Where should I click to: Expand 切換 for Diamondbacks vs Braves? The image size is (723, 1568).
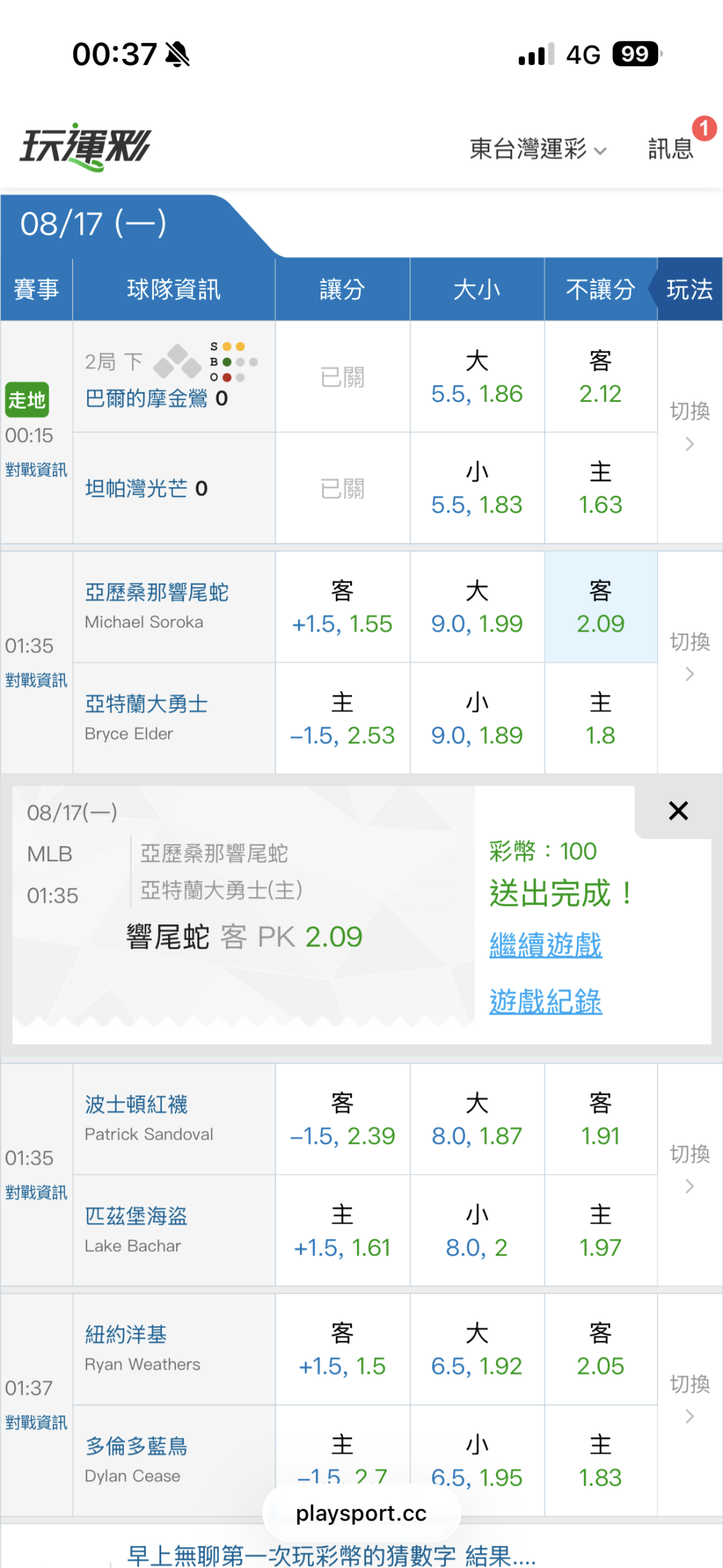[690, 656]
